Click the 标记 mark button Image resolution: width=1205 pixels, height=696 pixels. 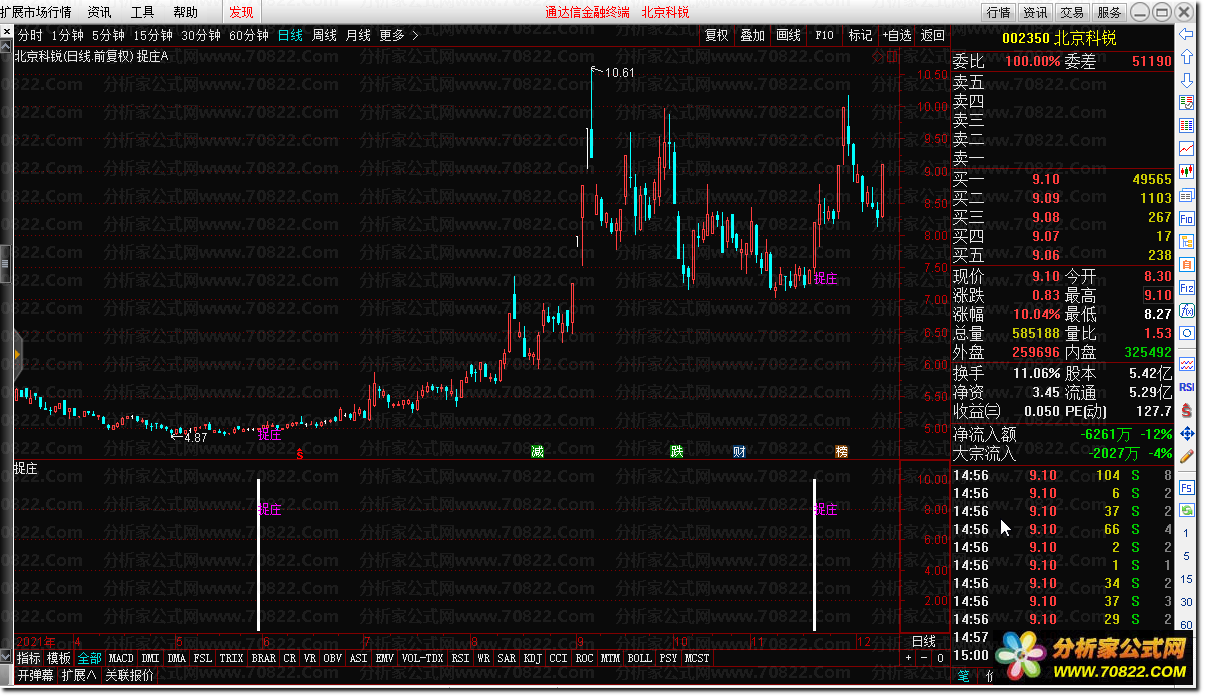[860, 35]
